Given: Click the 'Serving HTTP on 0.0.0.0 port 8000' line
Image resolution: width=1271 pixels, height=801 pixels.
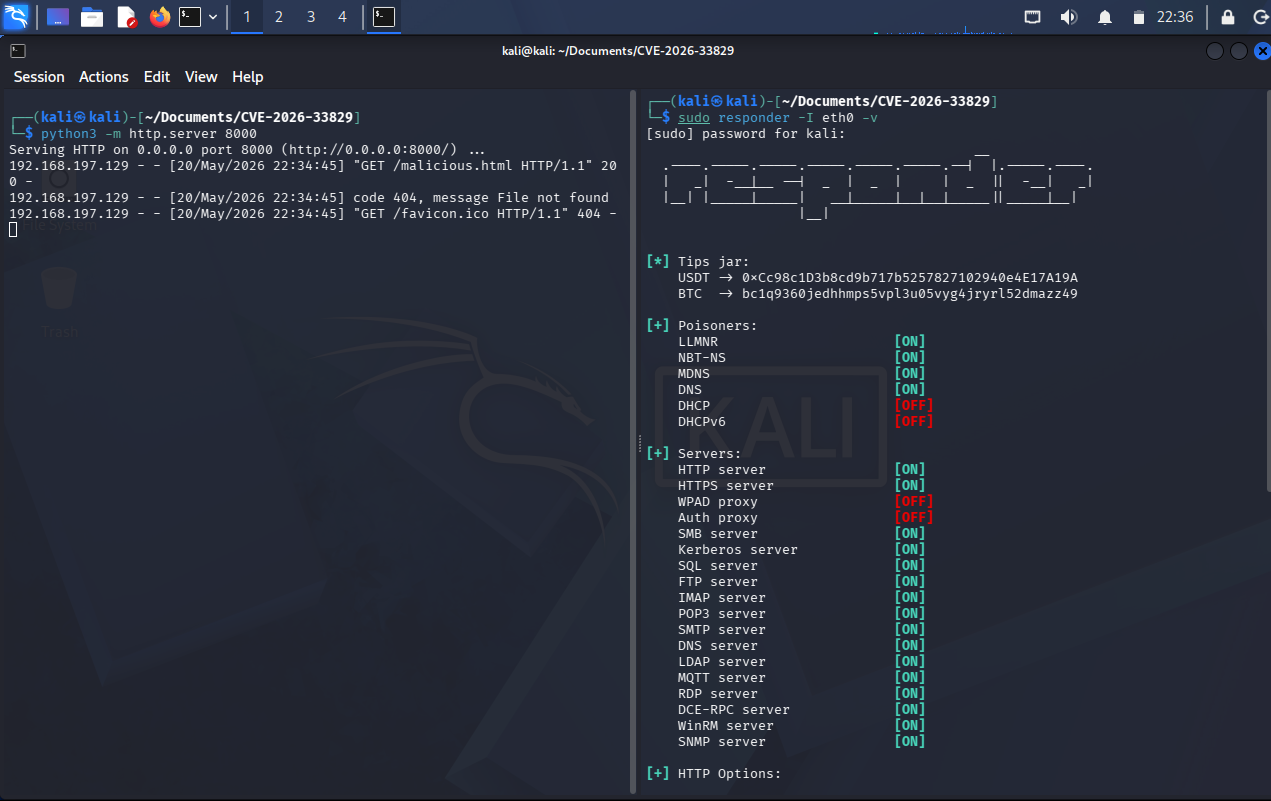Looking at the screenshot, I should [x=247, y=149].
